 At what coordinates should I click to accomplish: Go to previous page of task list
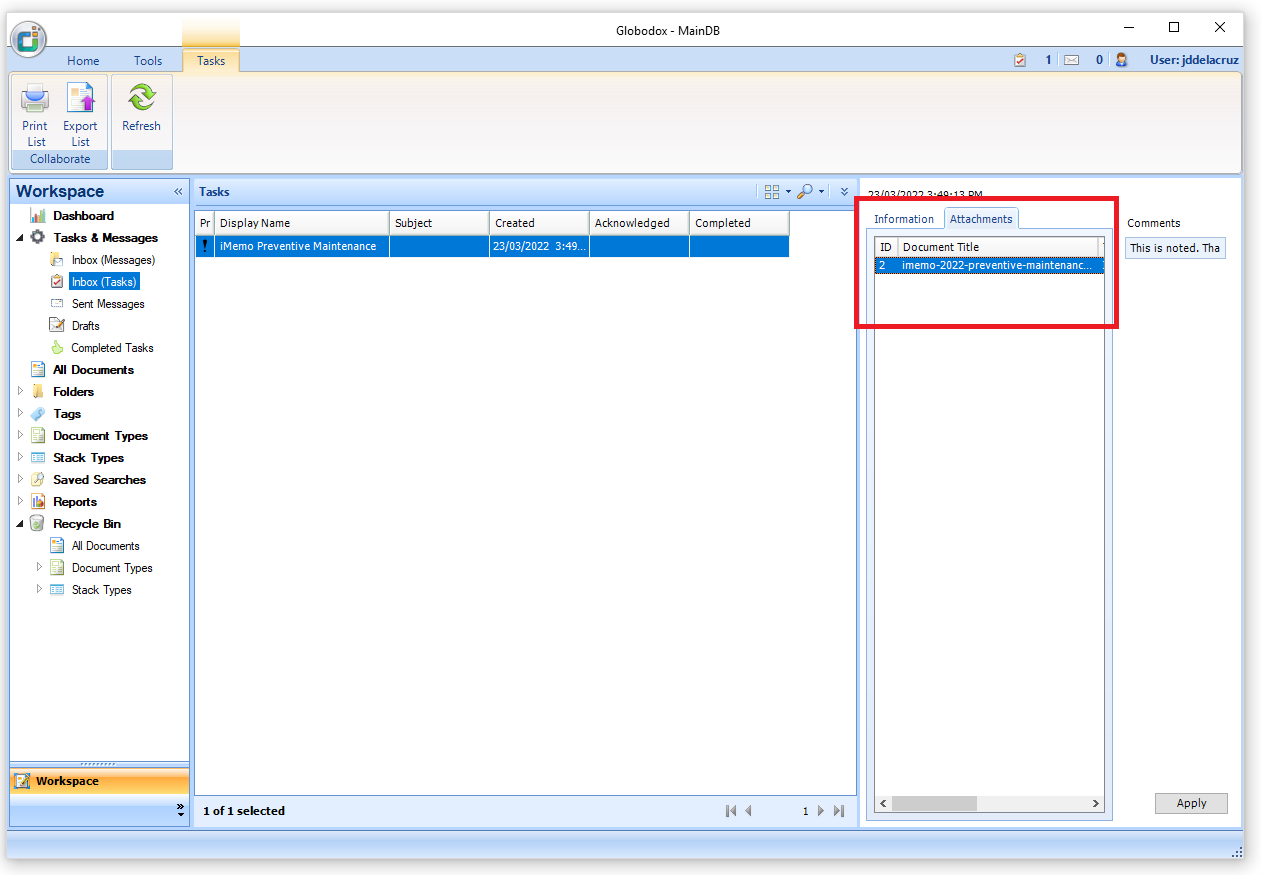coord(748,811)
